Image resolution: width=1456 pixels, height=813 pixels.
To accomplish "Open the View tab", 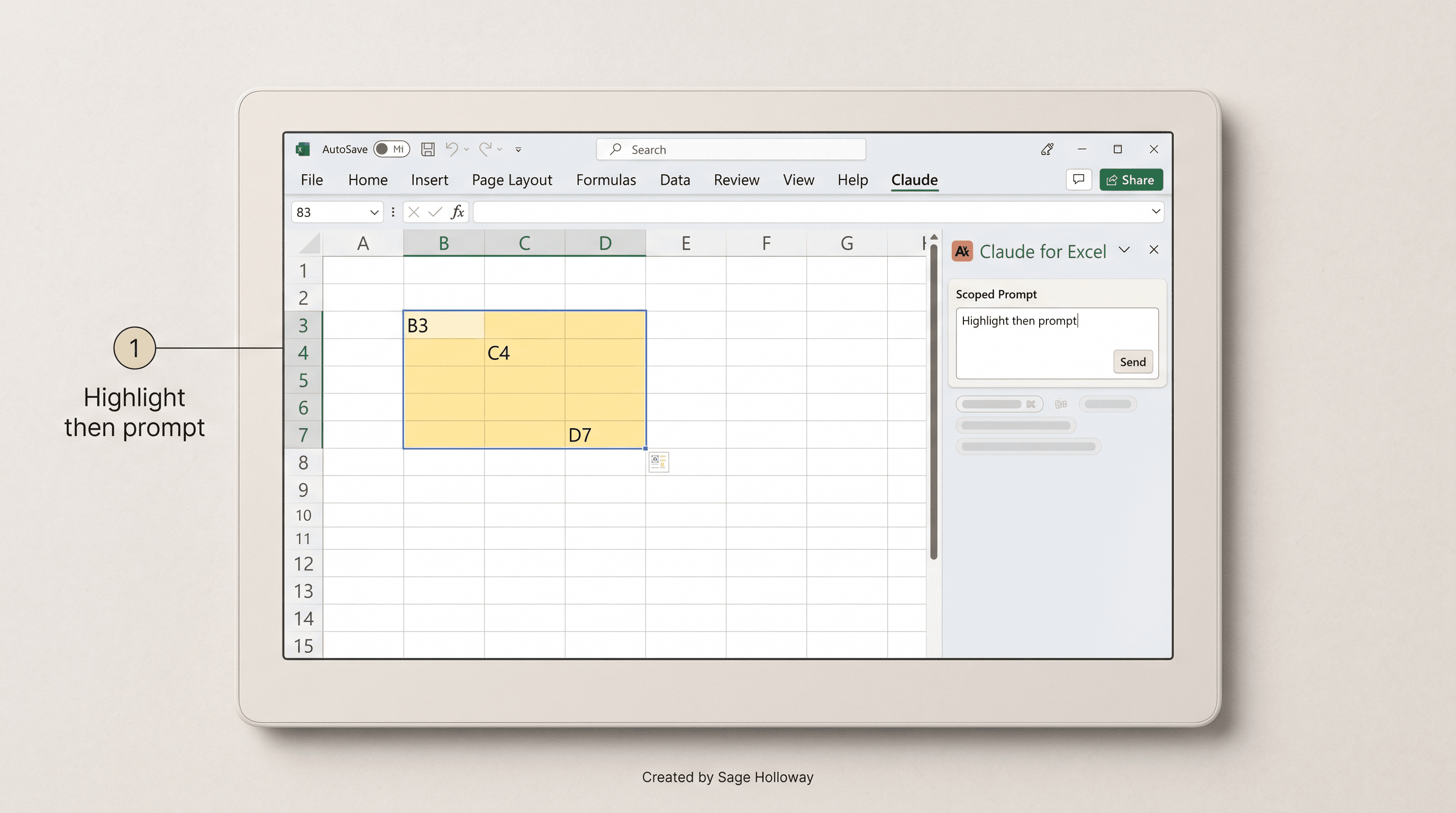I will pos(798,180).
